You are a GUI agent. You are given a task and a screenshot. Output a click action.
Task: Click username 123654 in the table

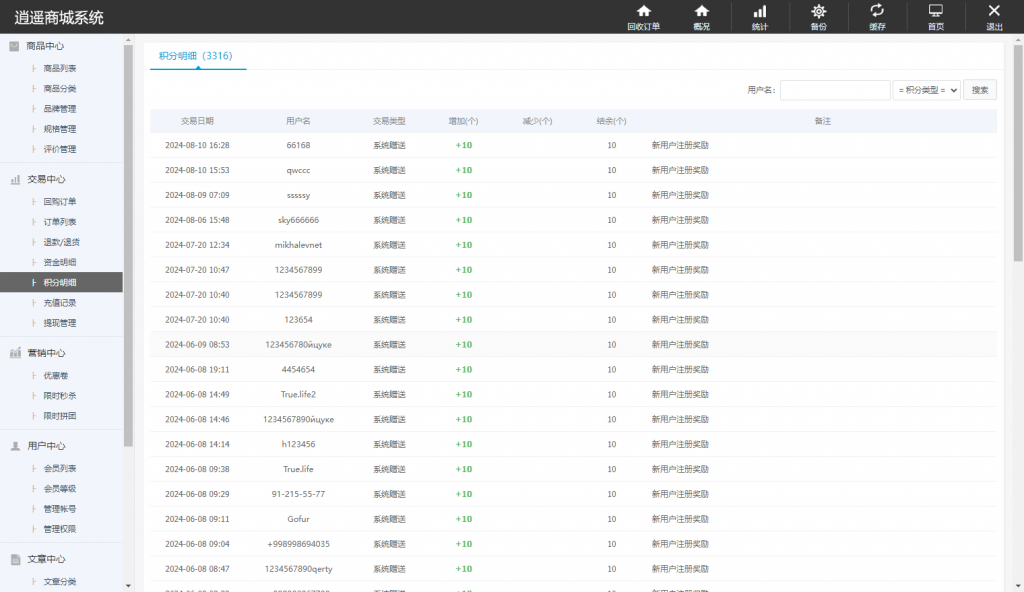[298, 320]
